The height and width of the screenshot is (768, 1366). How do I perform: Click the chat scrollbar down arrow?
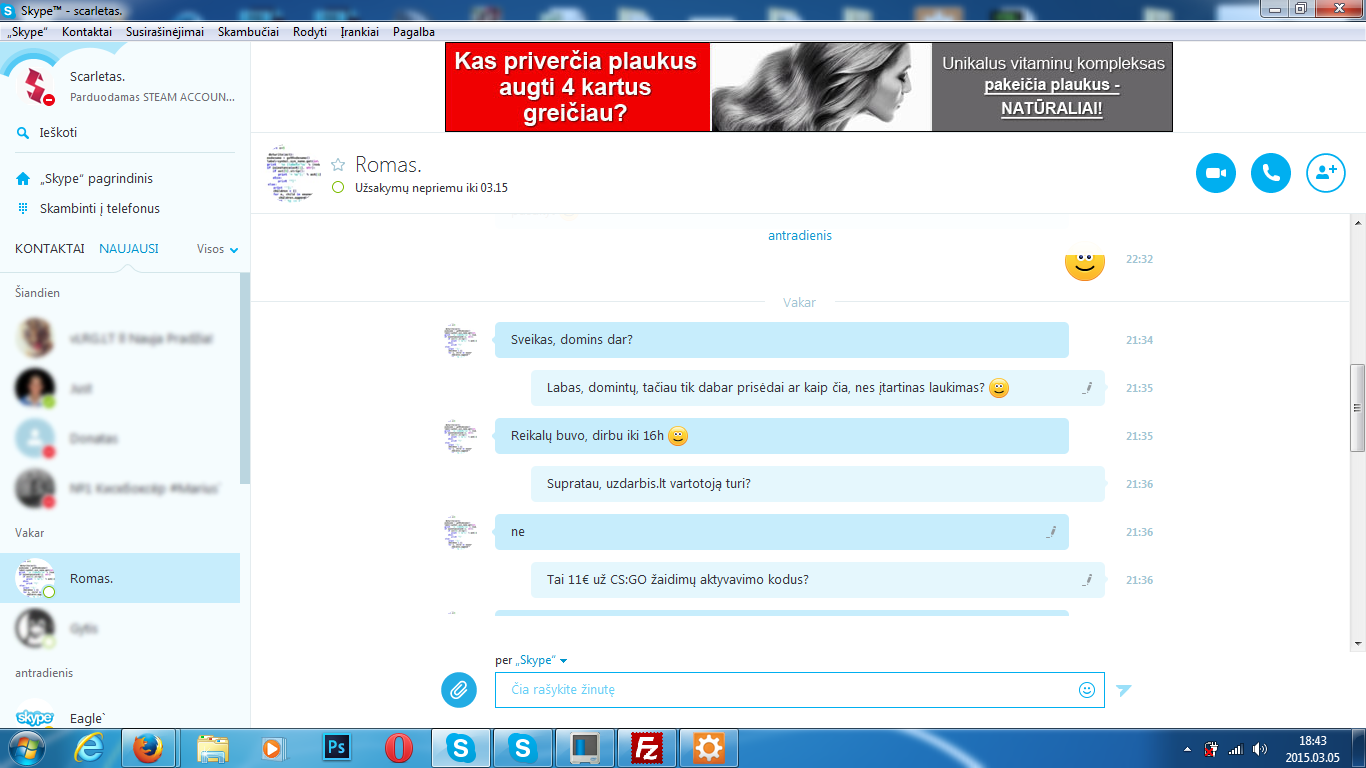point(1357,643)
